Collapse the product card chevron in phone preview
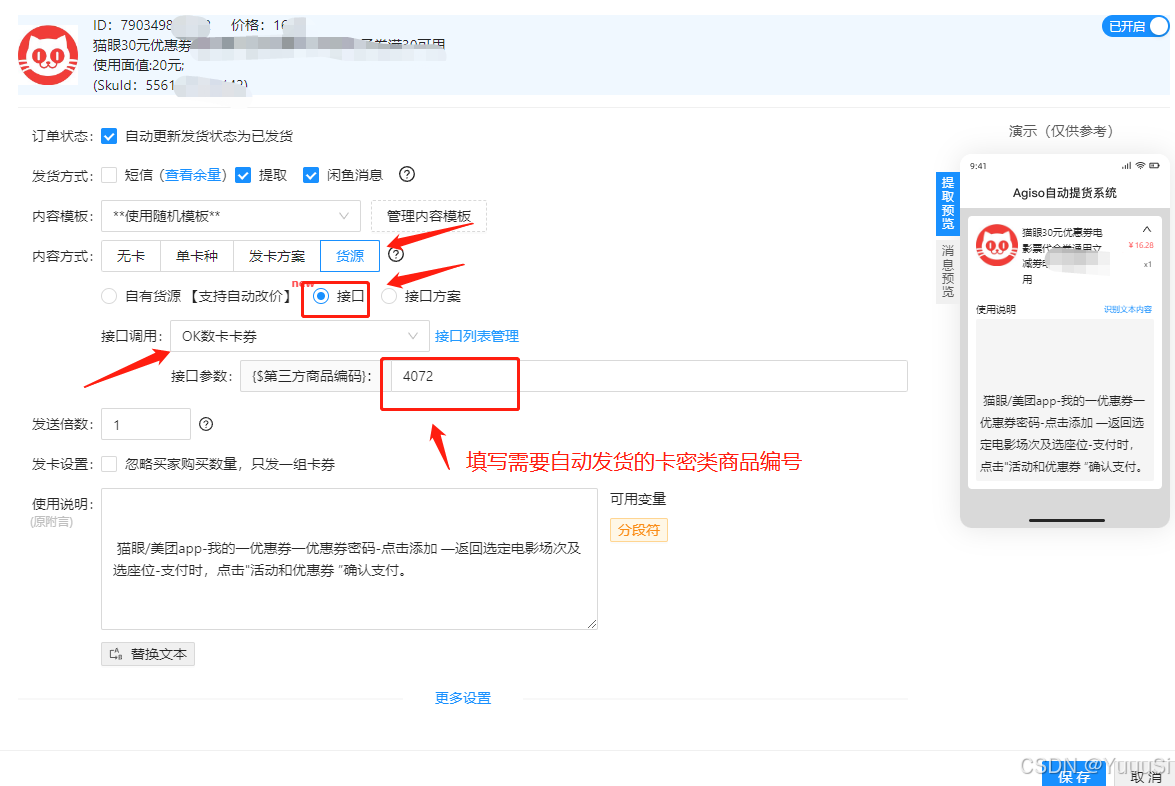 (1147, 229)
